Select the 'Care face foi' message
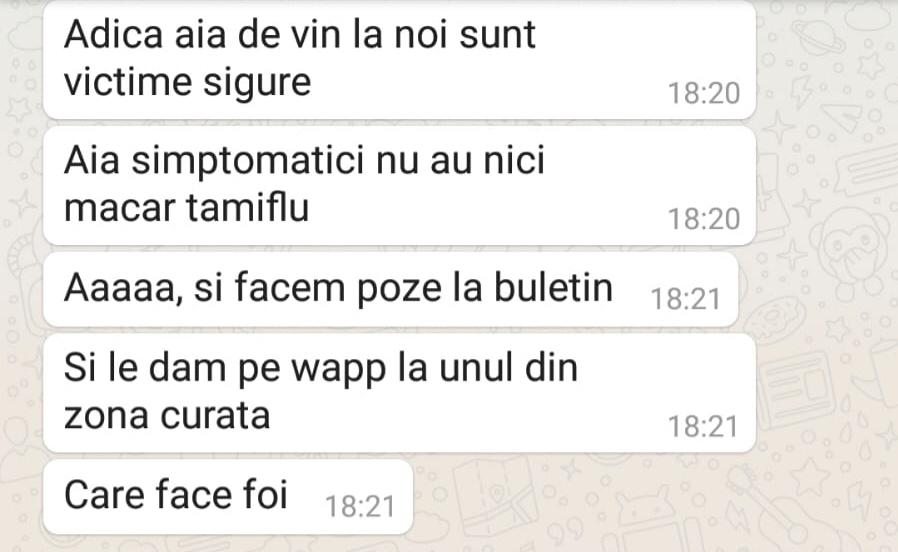Viewport: 898px width, 552px height. pyautogui.click(x=228, y=496)
